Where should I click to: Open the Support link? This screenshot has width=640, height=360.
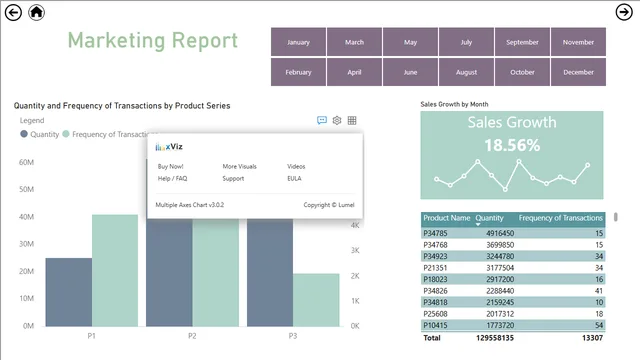coord(233,178)
